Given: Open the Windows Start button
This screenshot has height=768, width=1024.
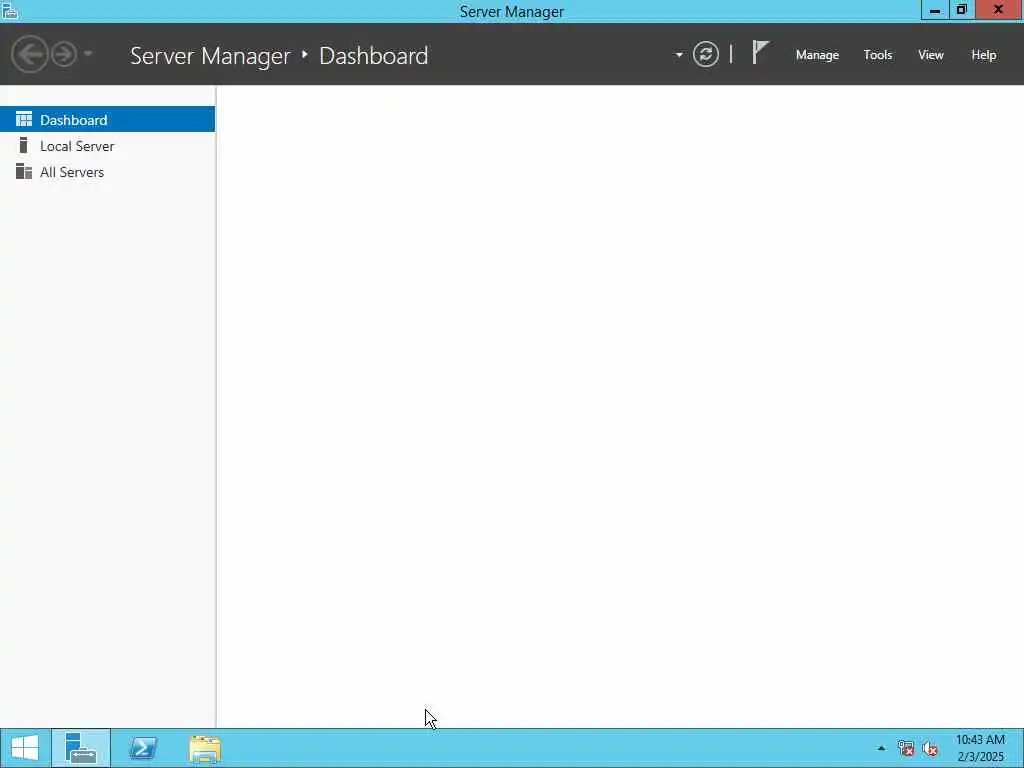Looking at the screenshot, I should (x=25, y=748).
